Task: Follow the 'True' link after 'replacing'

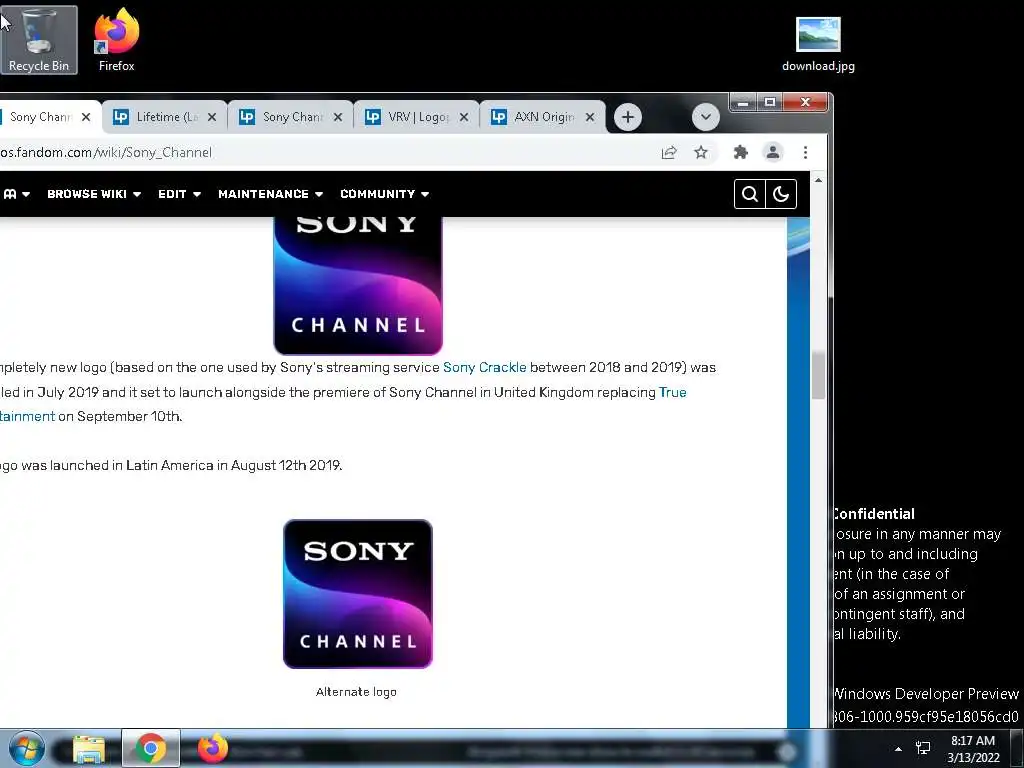Action: 673,392
